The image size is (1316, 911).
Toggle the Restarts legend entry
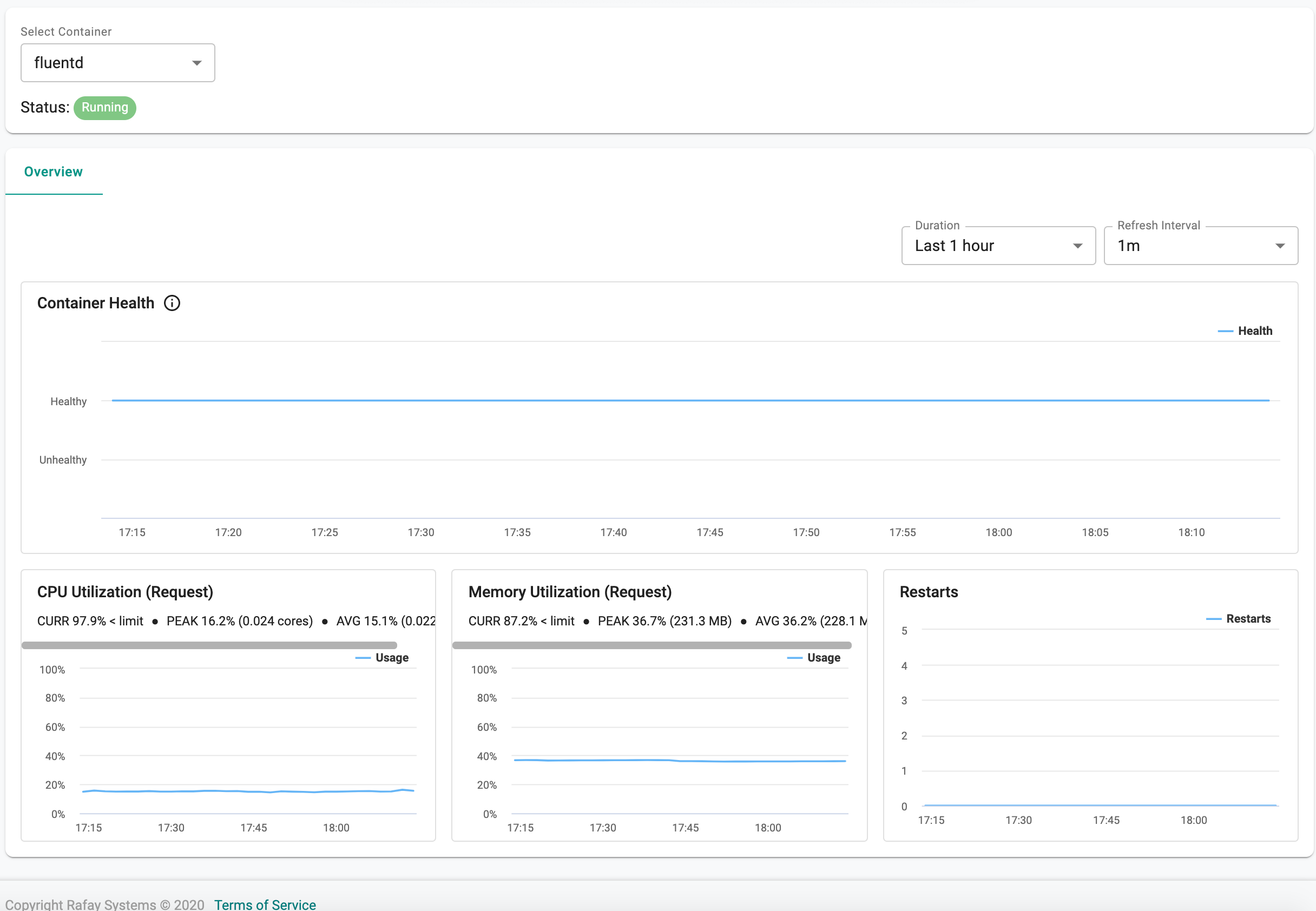tap(1239, 619)
